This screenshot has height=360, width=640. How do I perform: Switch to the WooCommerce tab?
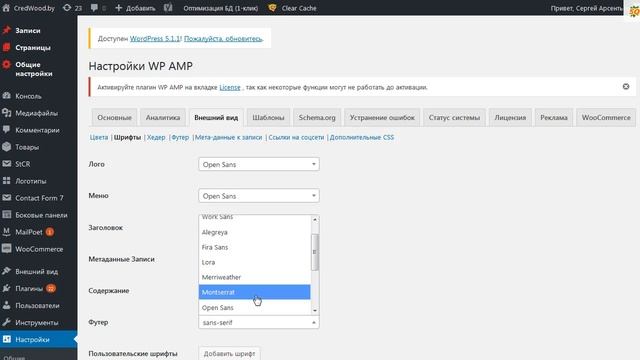click(606, 118)
